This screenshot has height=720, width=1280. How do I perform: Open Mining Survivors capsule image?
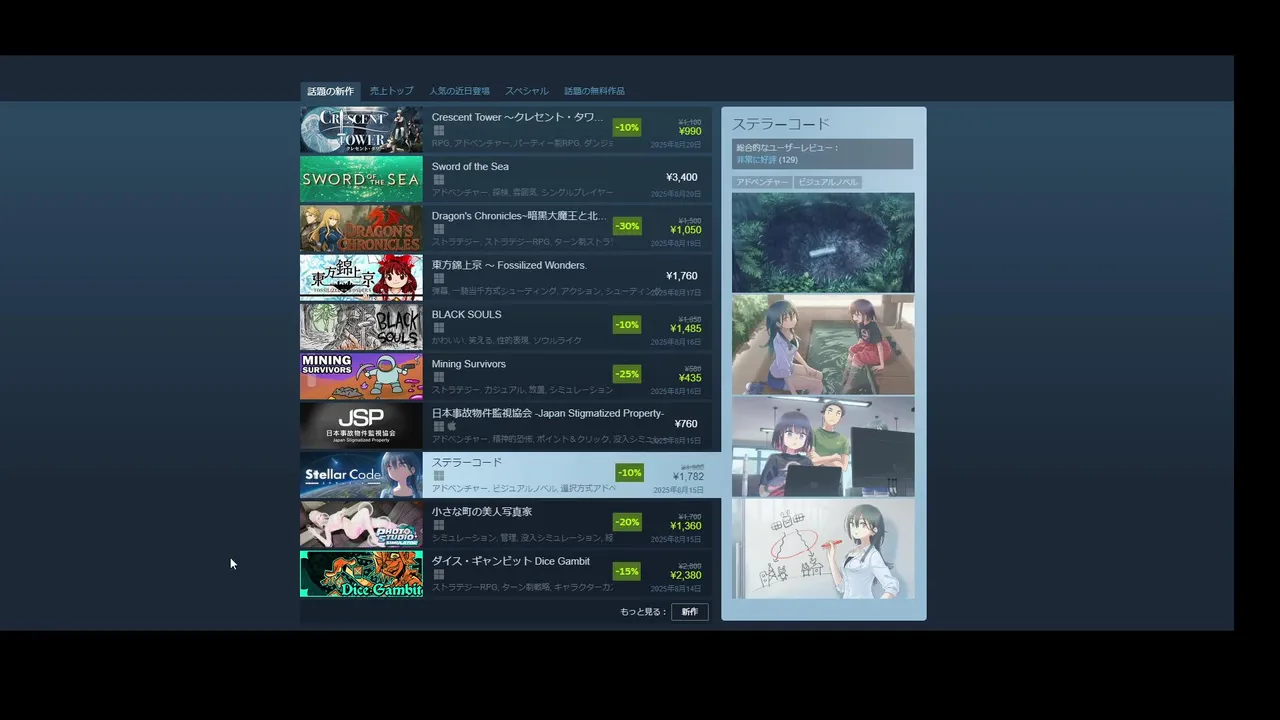[x=361, y=376]
